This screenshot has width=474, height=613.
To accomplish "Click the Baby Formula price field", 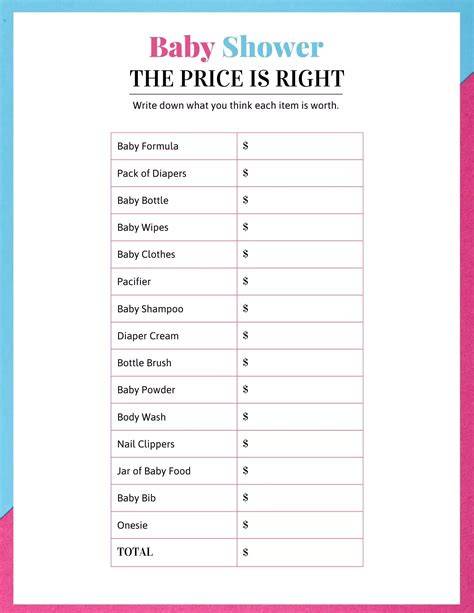I will [x=300, y=146].
